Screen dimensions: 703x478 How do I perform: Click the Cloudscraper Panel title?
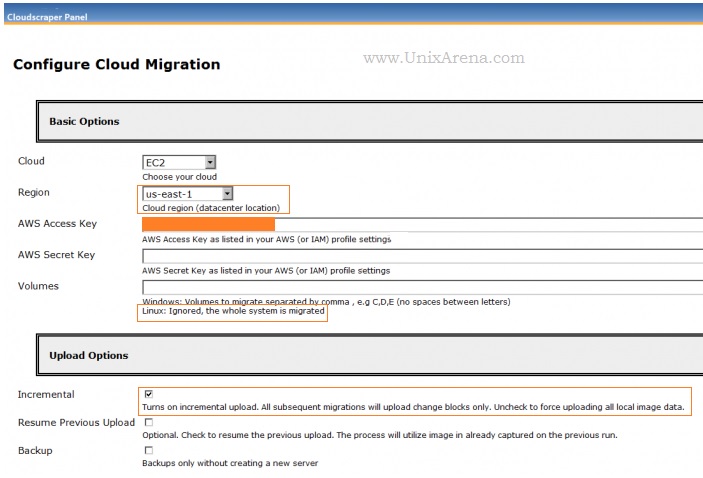click(x=47, y=17)
